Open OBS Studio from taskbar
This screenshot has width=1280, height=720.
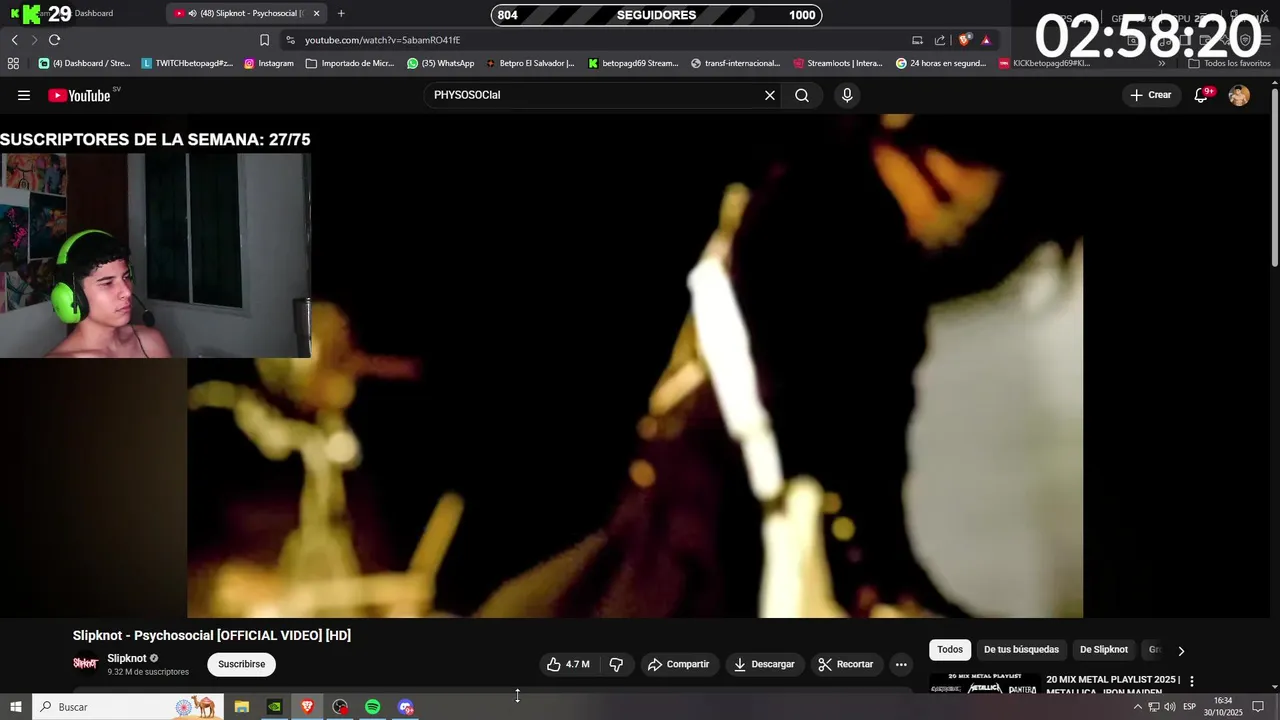tap(340, 707)
